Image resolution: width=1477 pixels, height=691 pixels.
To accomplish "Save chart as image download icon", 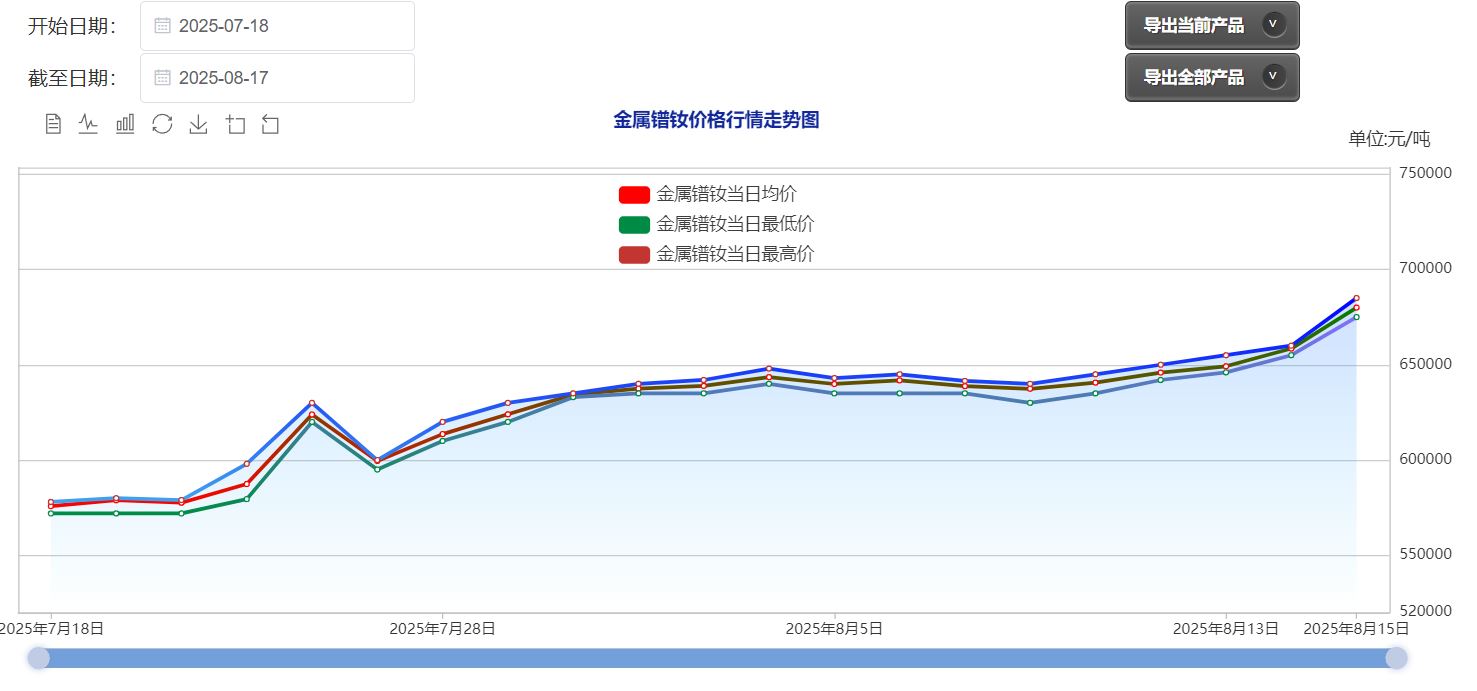I will tap(198, 124).
